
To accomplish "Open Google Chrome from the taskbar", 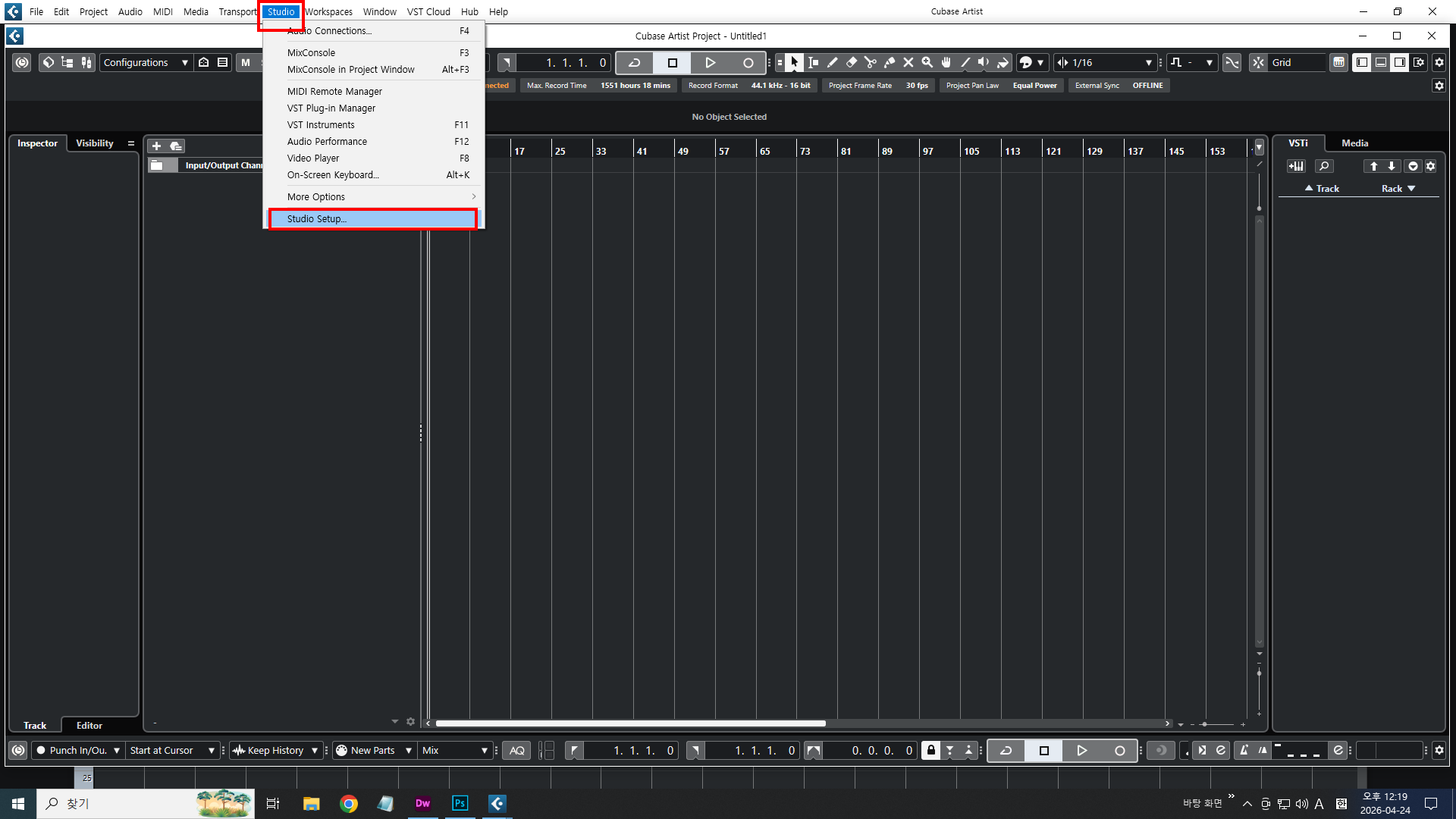I will point(349,803).
